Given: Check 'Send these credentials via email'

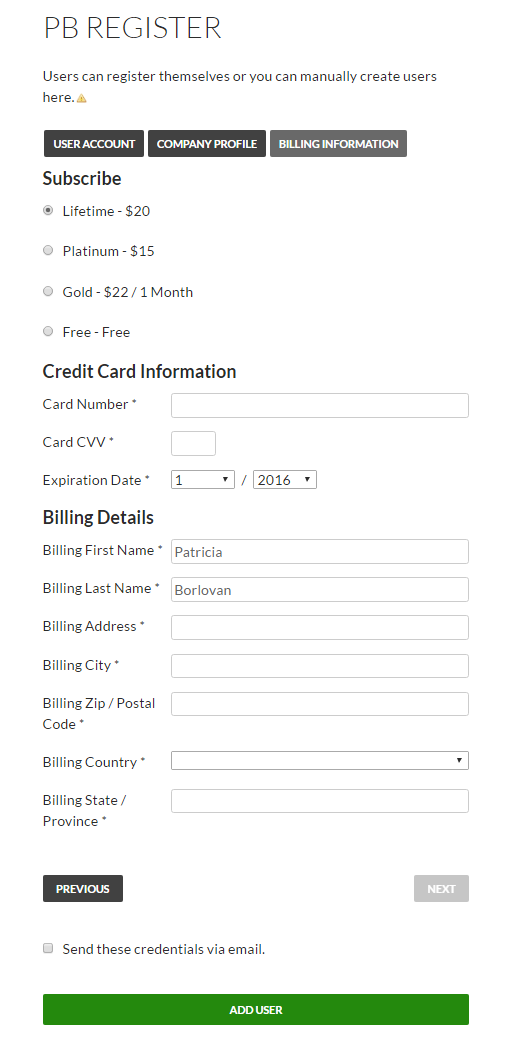Looking at the screenshot, I should tap(48, 948).
